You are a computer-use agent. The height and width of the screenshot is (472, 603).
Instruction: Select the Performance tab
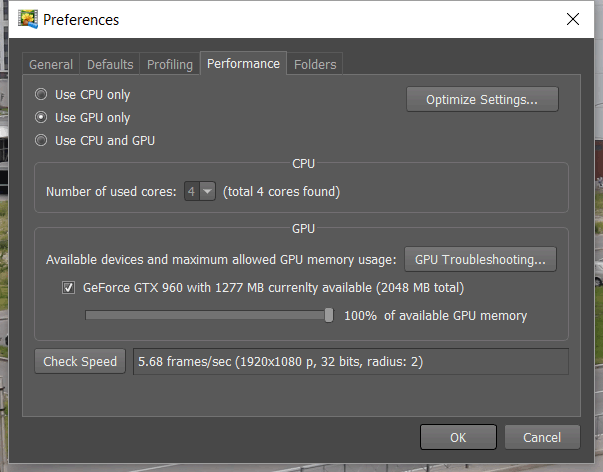point(243,63)
